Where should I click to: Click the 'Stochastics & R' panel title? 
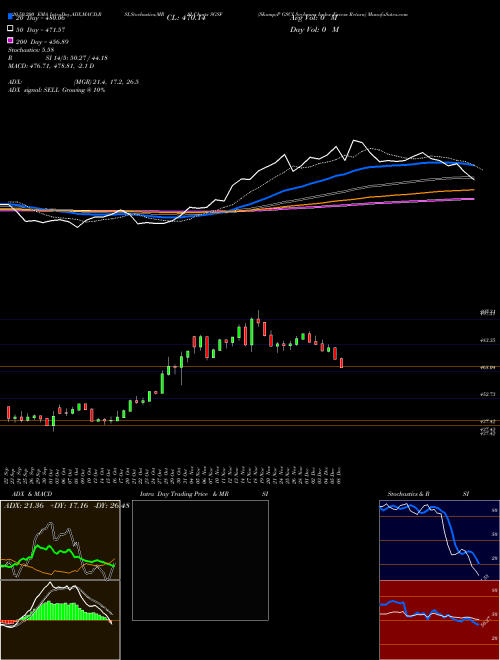(x=408, y=494)
